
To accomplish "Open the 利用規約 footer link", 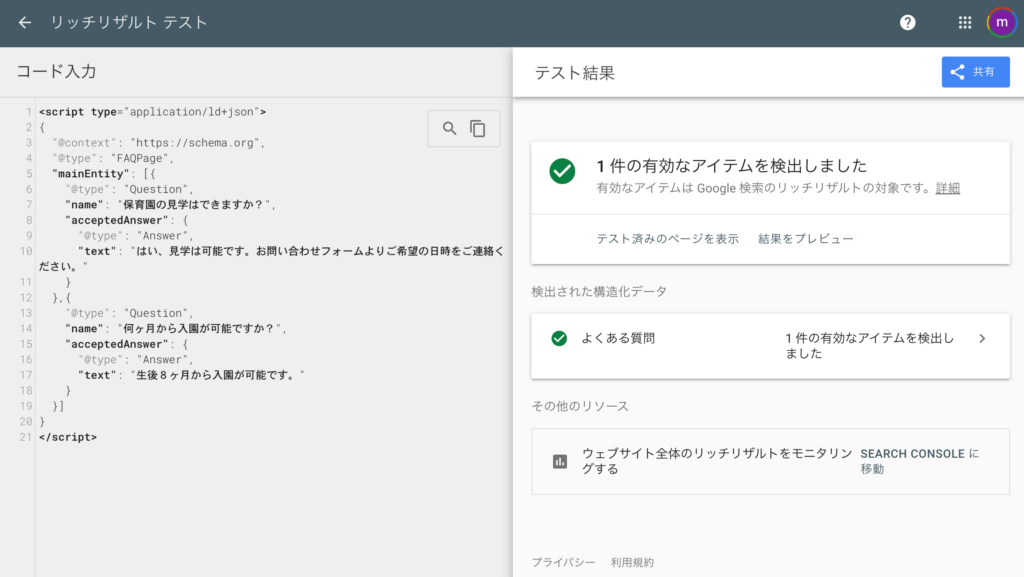I will (x=632, y=562).
